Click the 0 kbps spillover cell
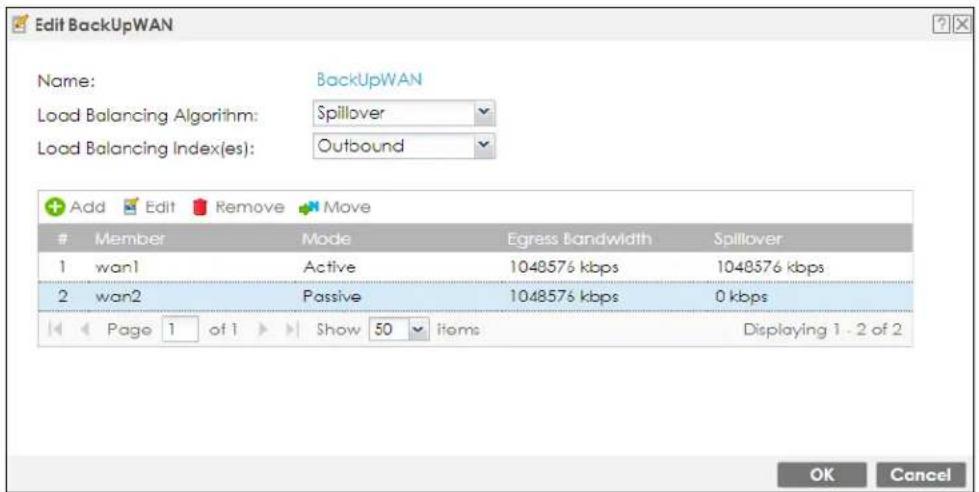Viewport: 979px width, 492px height. (741, 296)
